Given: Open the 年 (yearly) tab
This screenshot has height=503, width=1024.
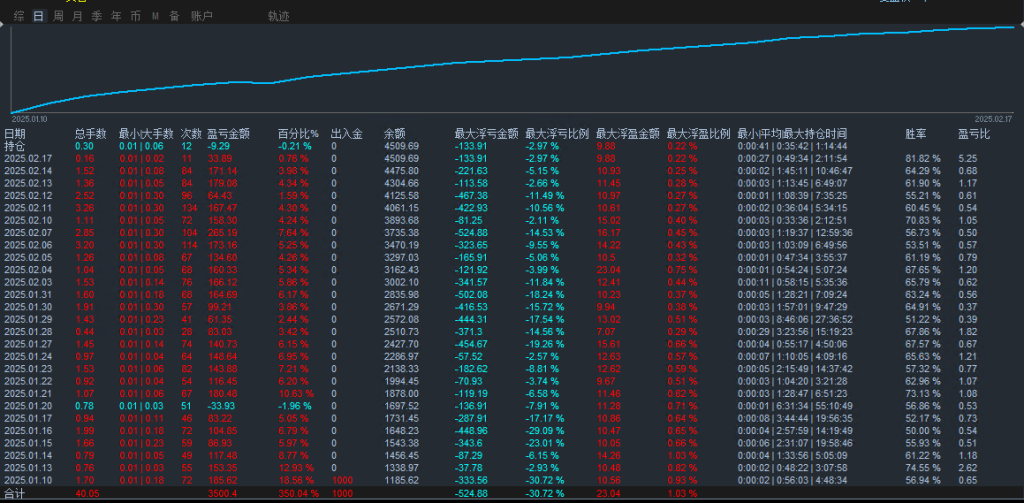Looking at the screenshot, I should [x=116, y=16].
